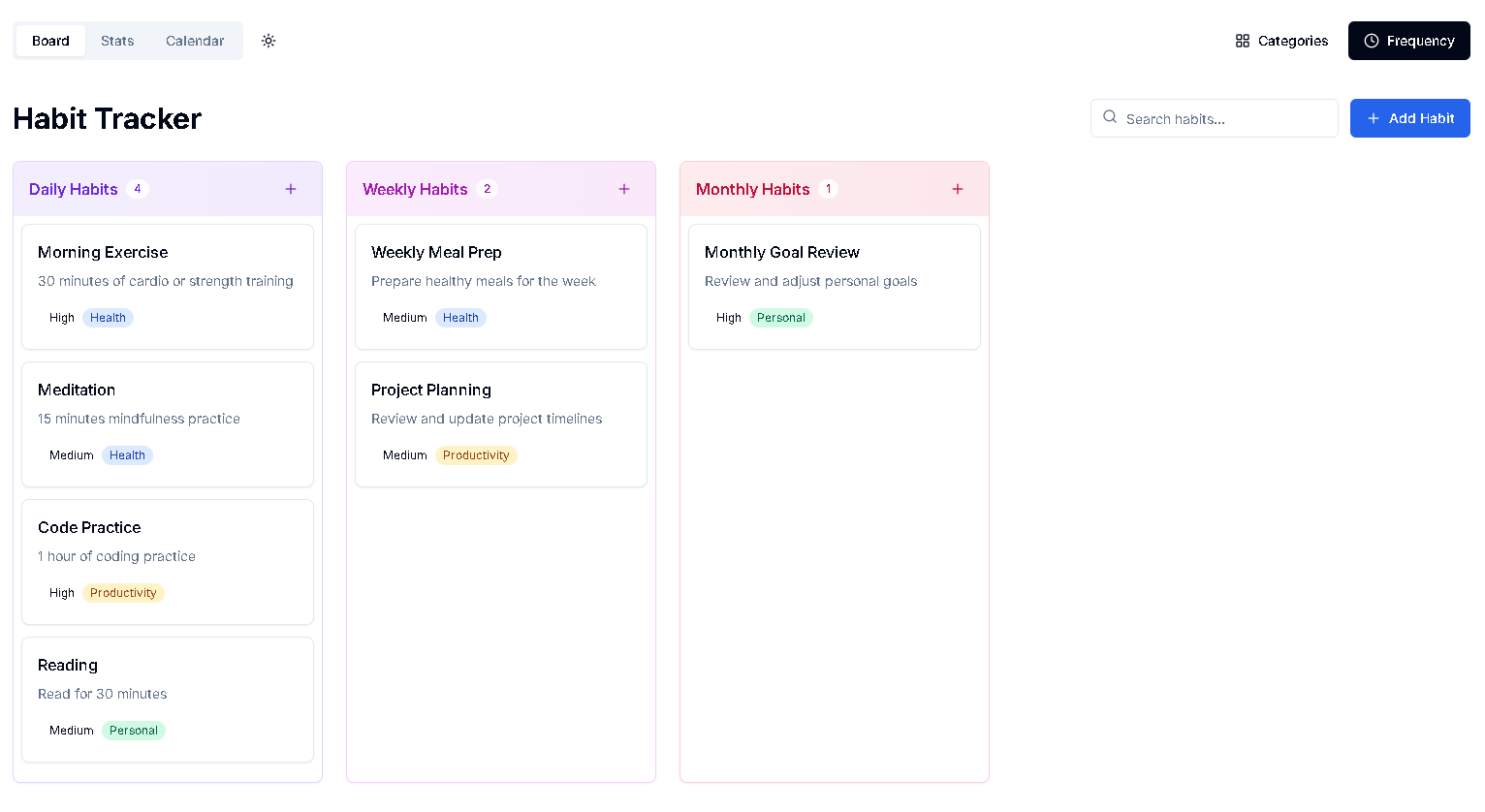The image size is (1485, 812).
Task: Click the plus icon in Daily Habits header
Action: pyautogui.click(x=291, y=189)
